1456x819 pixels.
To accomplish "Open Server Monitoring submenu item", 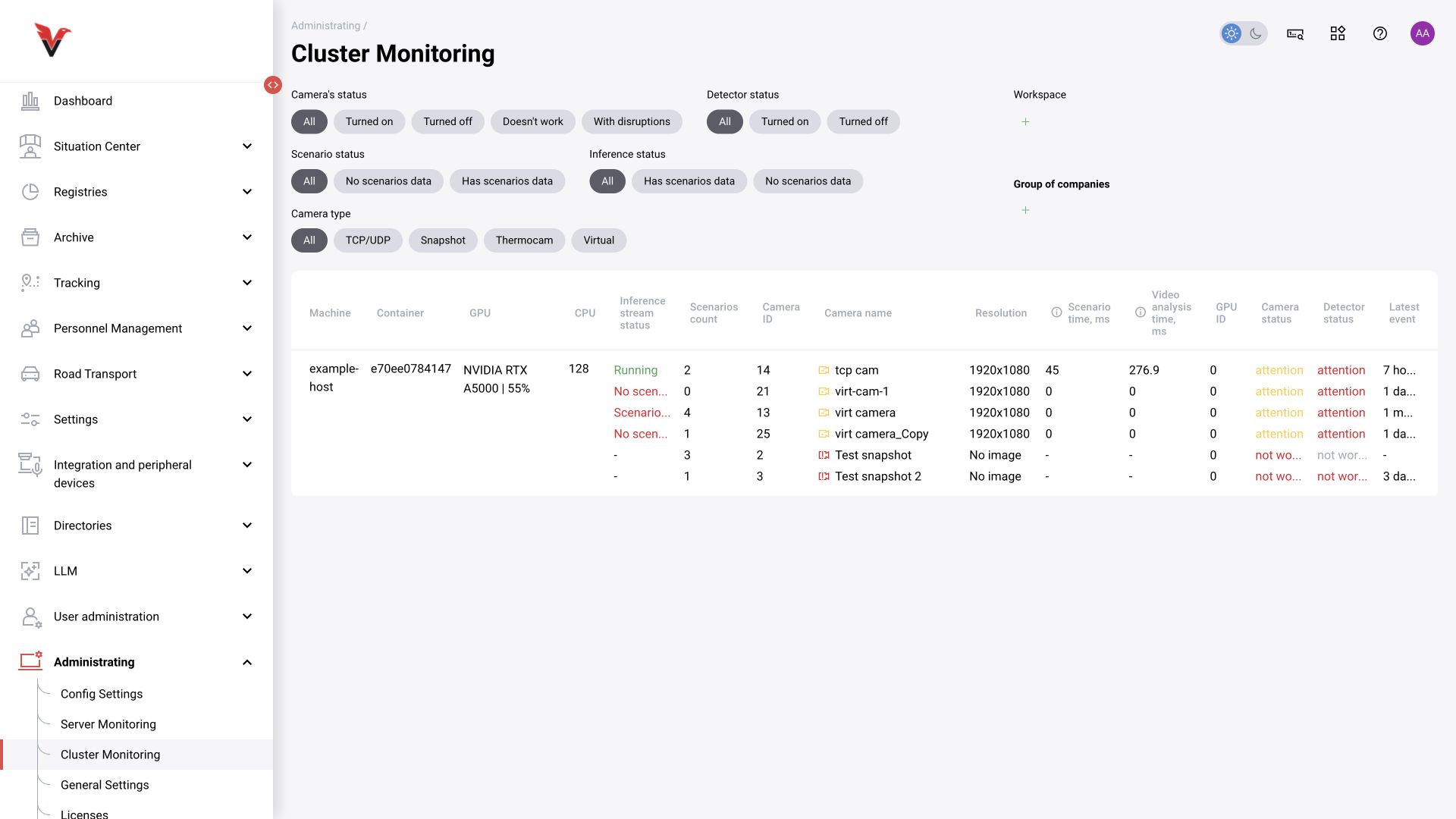I will point(108,724).
